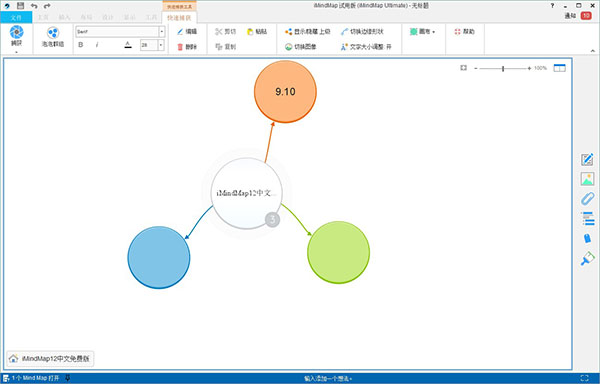Click the zoom slider handle
This screenshot has height=384, width=600.
(503, 68)
